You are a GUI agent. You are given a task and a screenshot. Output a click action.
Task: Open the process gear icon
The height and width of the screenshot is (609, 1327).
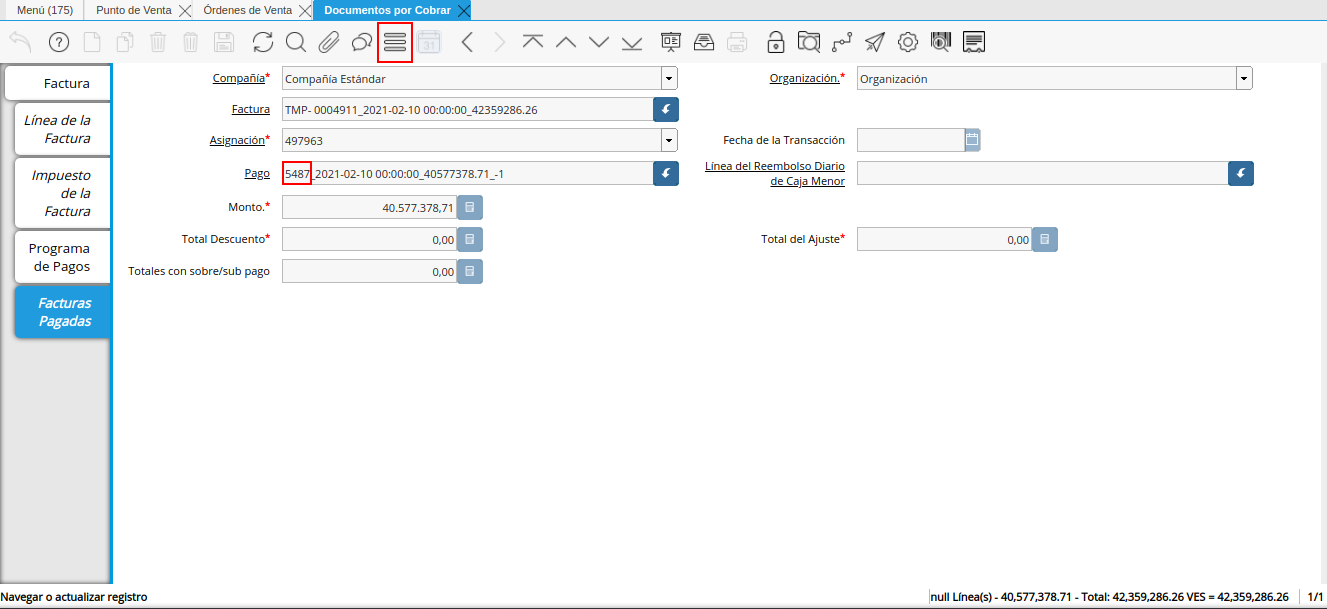click(908, 42)
